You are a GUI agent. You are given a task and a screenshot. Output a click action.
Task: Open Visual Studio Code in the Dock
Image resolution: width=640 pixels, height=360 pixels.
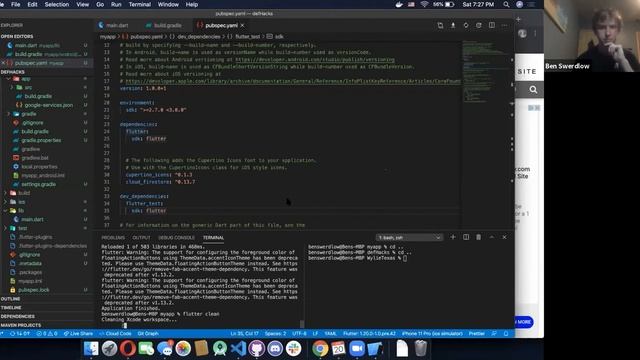click(238, 349)
